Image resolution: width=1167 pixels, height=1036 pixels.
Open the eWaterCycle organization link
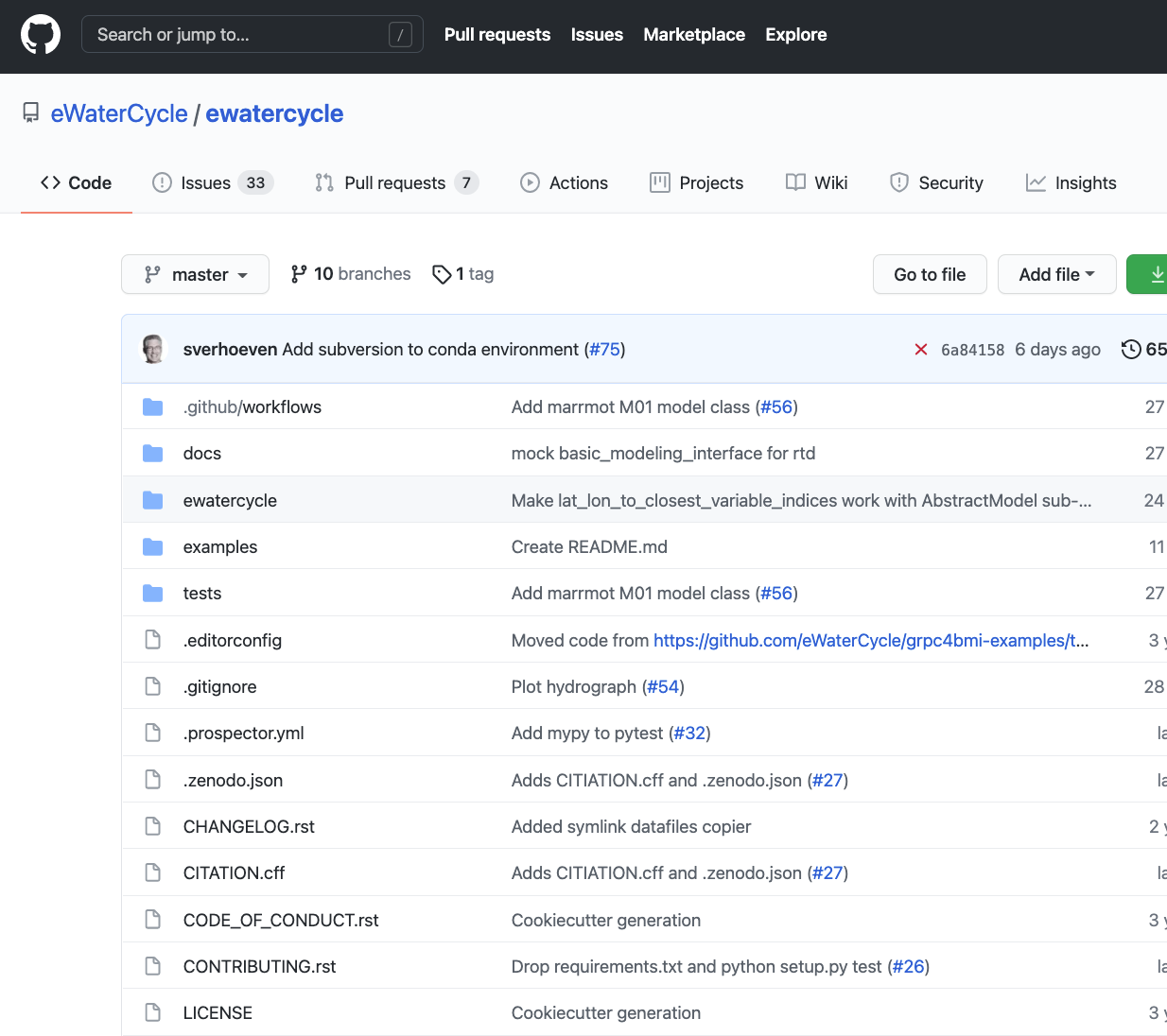click(119, 113)
